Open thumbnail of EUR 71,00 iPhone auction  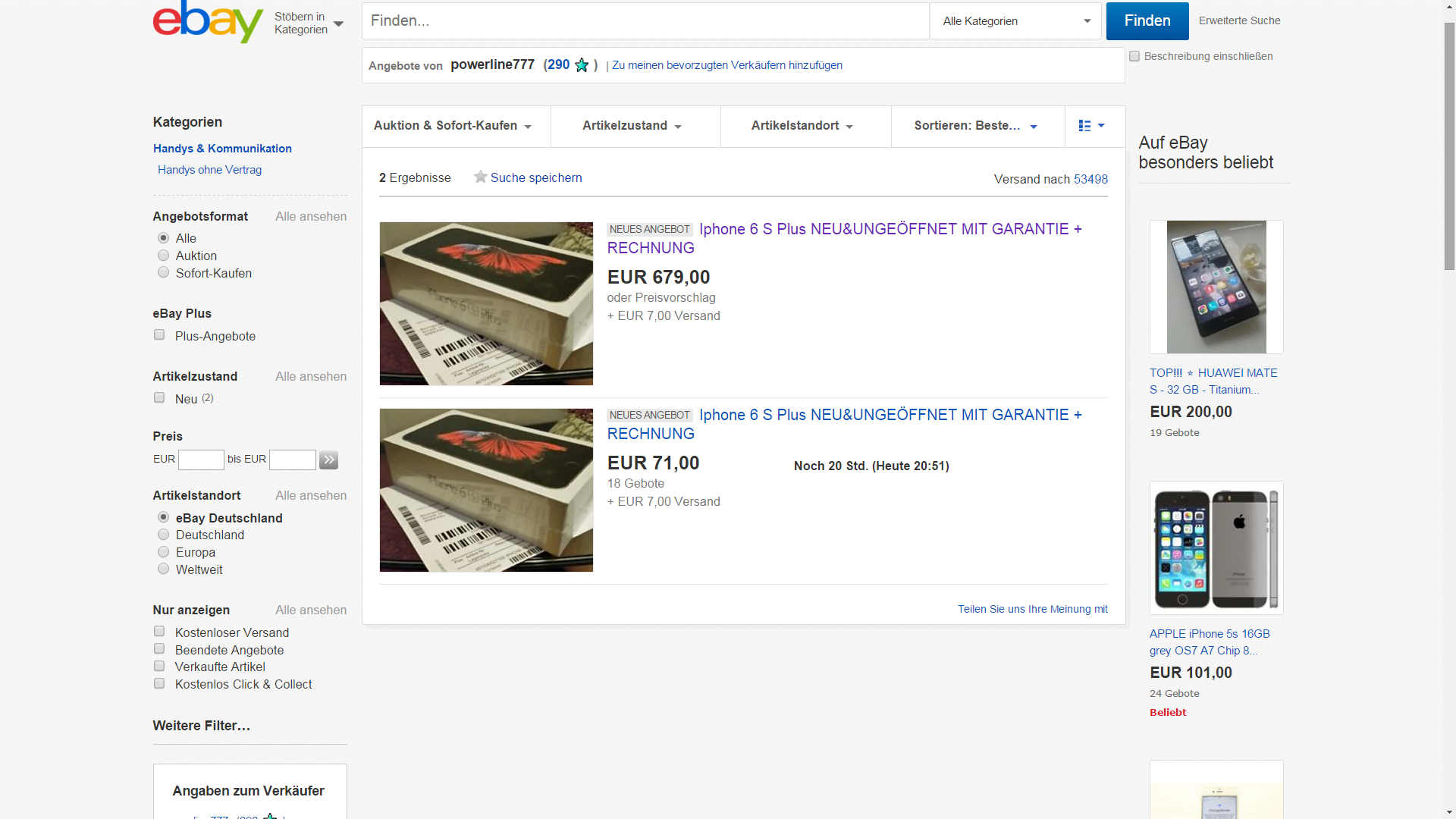pos(486,490)
